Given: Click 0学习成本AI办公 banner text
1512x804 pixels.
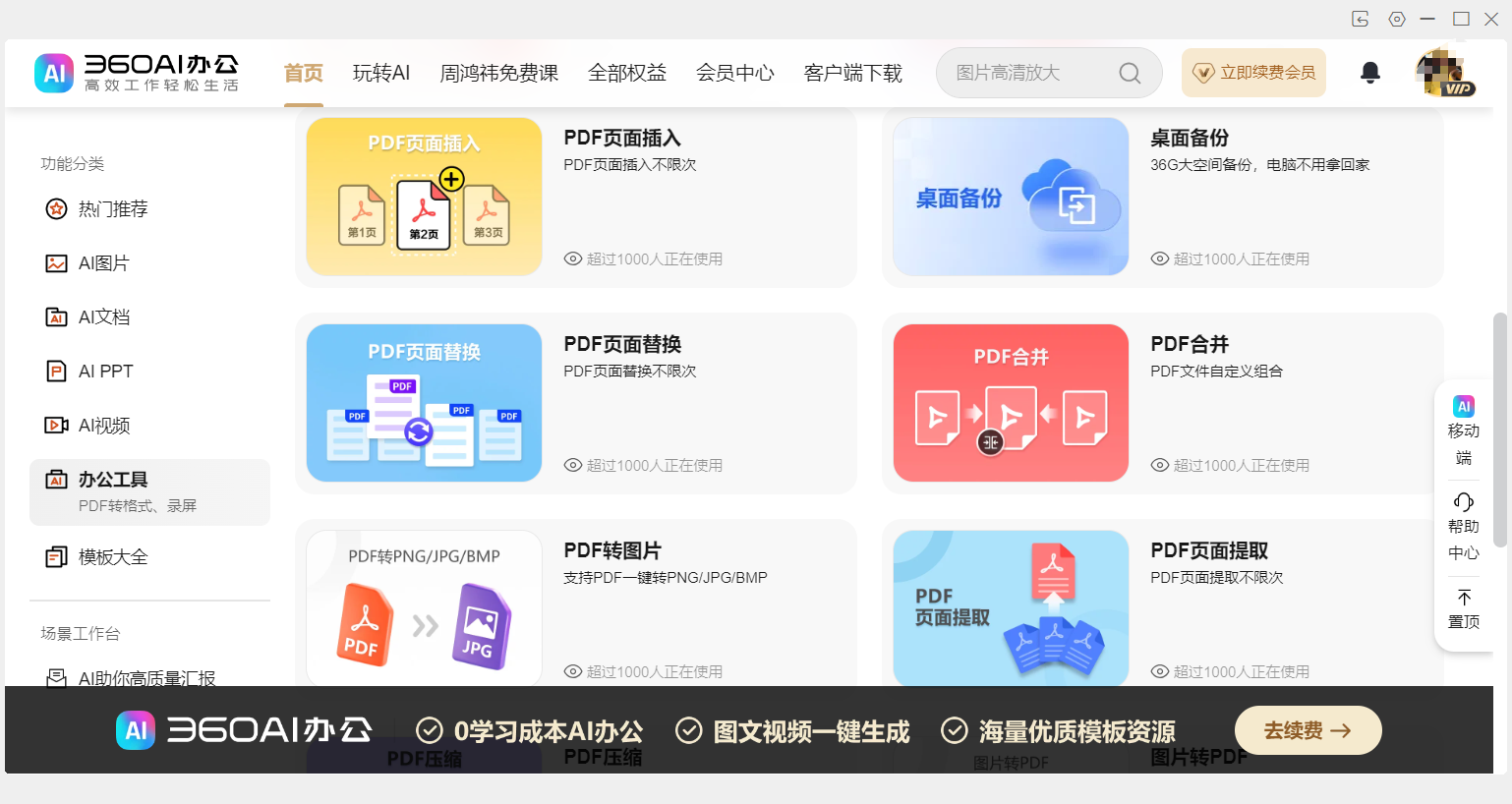Looking at the screenshot, I should [x=549, y=731].
